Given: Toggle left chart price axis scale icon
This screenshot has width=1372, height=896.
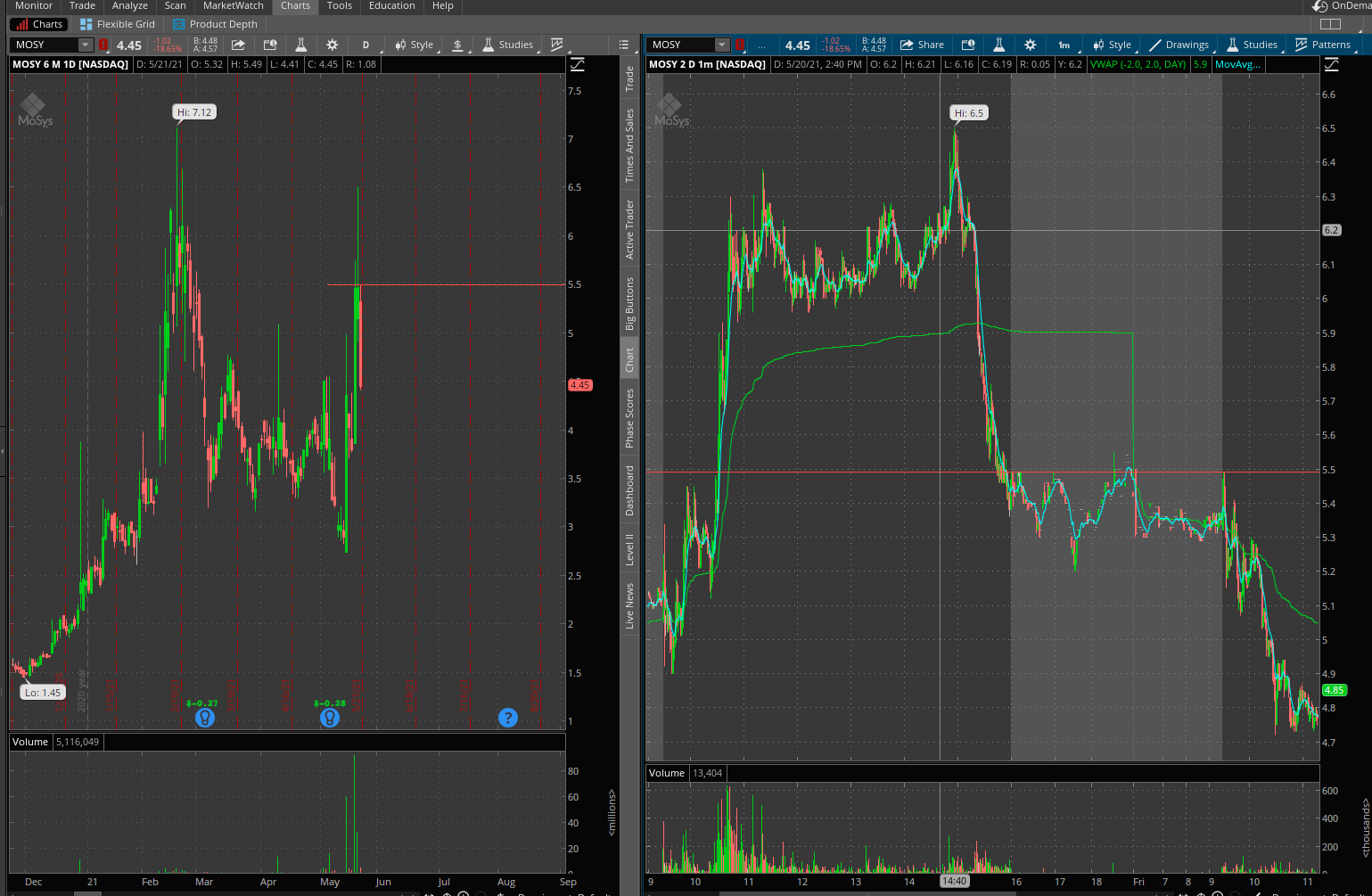Looking at the screenshot, I should coord(578,64).
